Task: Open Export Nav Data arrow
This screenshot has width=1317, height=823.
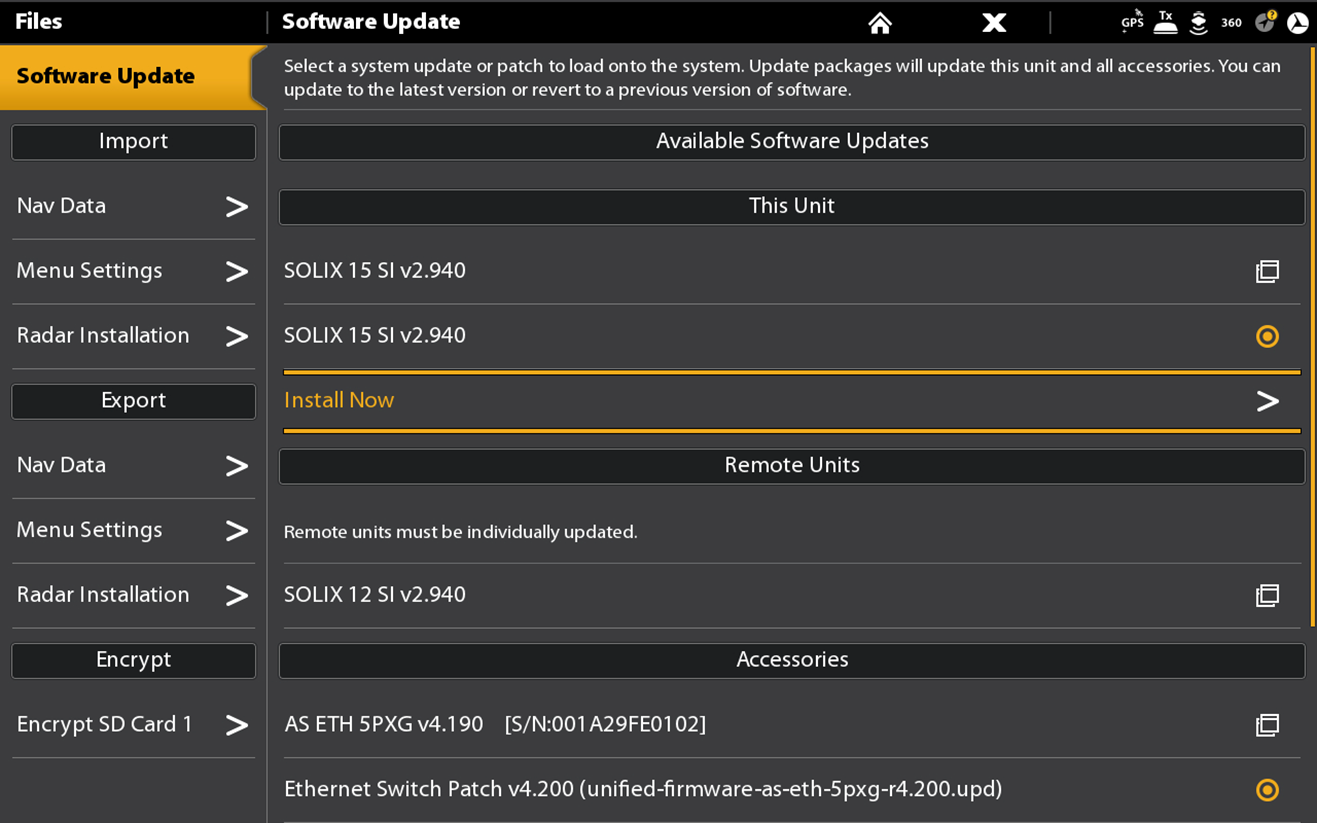Action: pyautogui.click(x=237, y=465)
